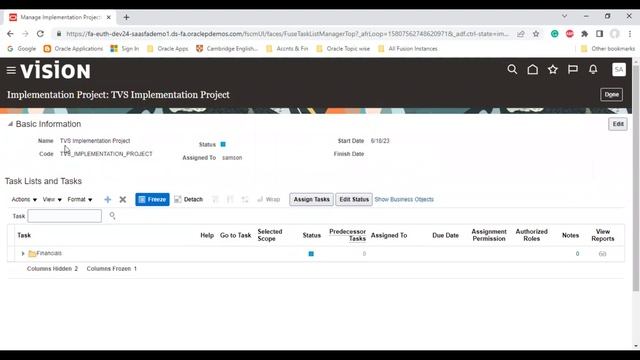The height and width of the screenshot is (360, 640).
Task: Open Chrome extensions puzzle icon
Action: (x=584, y=34)
